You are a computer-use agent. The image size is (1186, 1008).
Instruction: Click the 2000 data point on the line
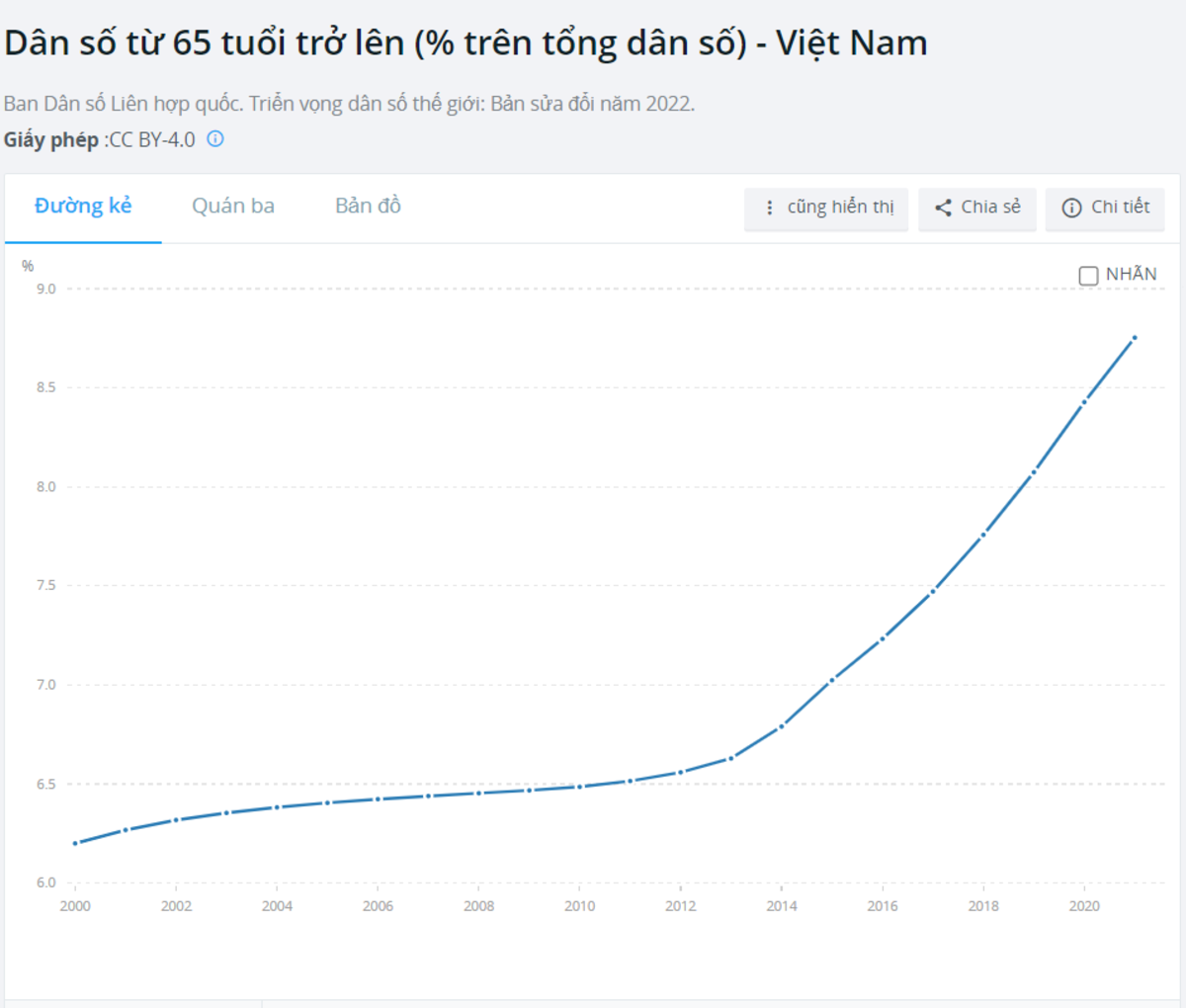75,843
